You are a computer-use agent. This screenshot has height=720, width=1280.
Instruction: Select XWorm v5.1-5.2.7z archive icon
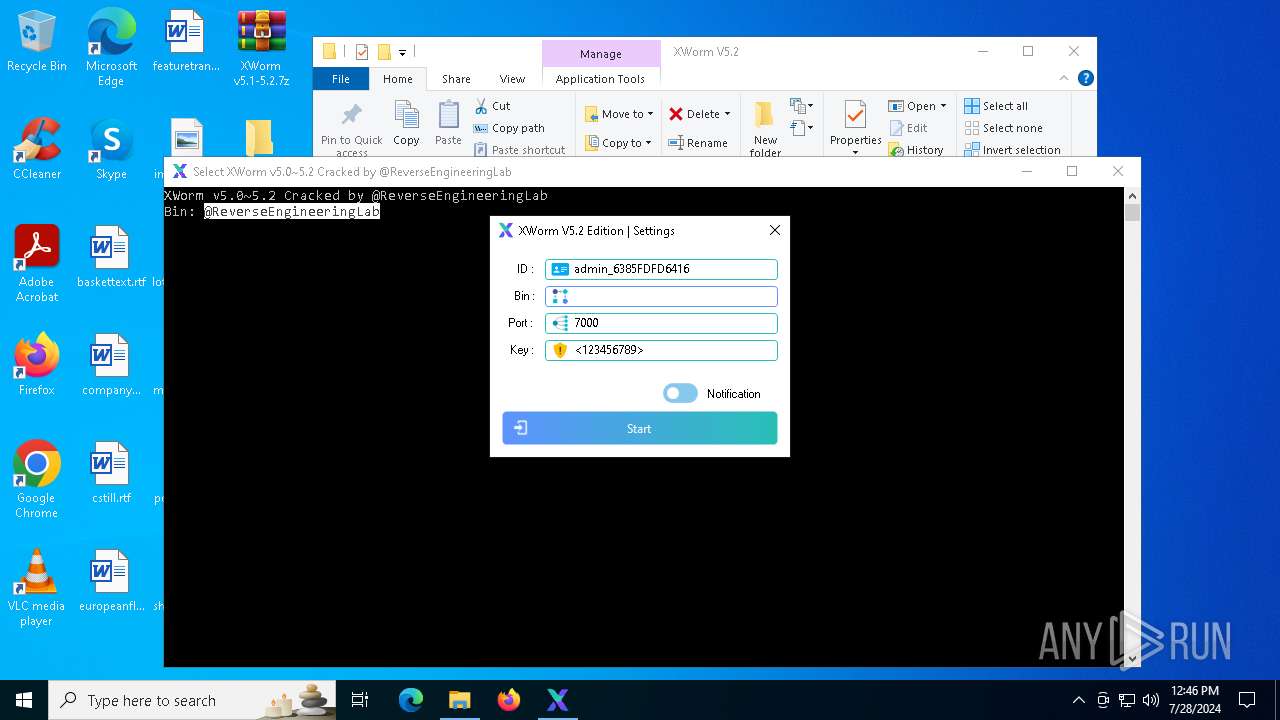tap(261, 47)
